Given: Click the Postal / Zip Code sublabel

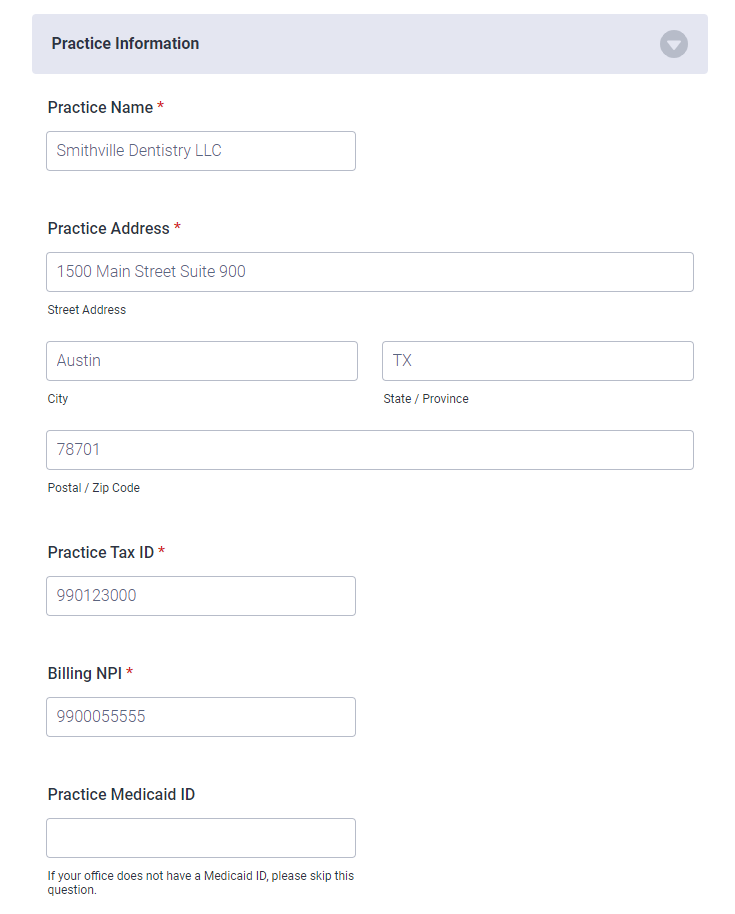Looking at the screenshot, I should (x=93, y=488).
